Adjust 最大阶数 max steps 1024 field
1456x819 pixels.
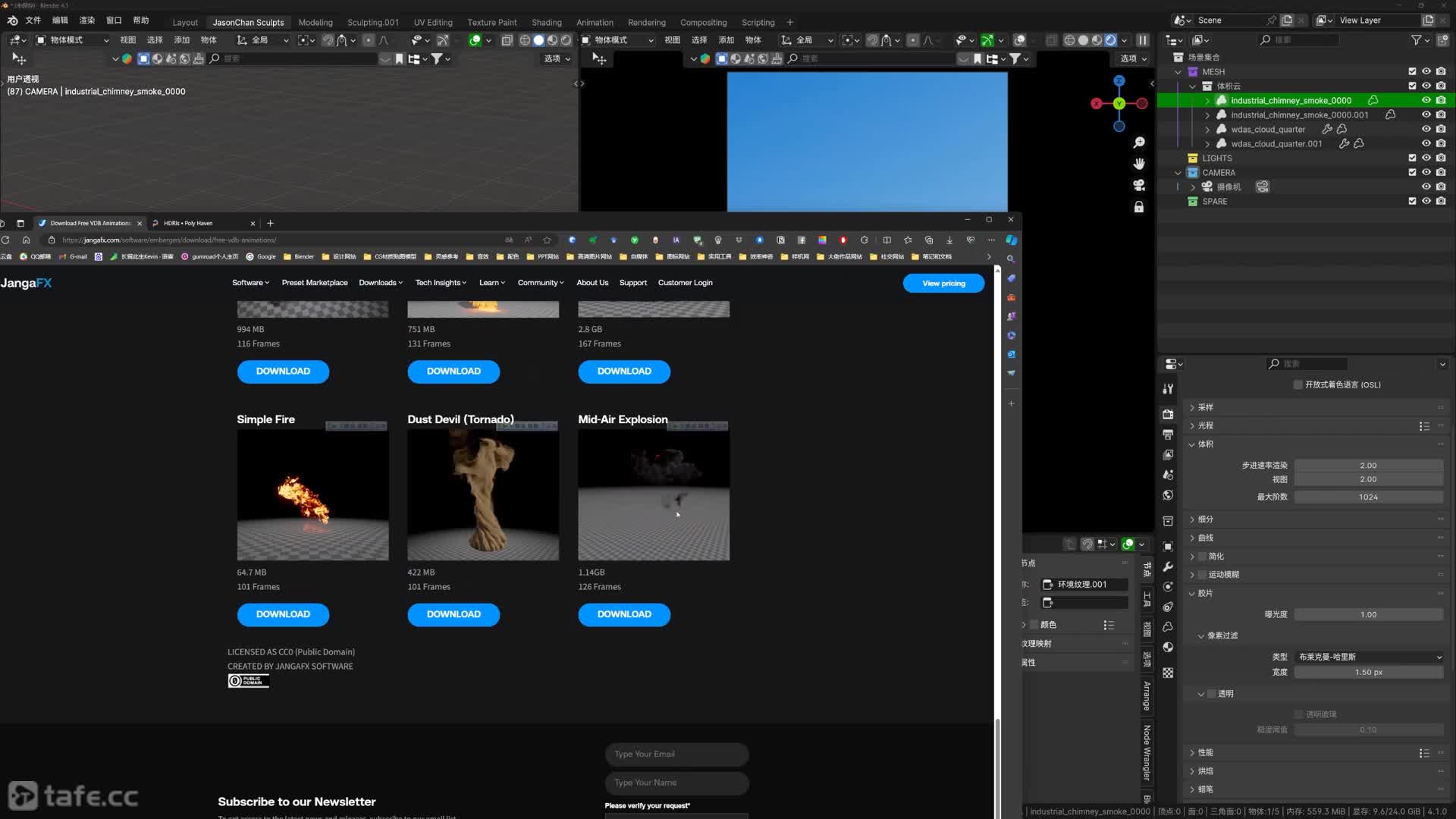(x=1368, y=497)
